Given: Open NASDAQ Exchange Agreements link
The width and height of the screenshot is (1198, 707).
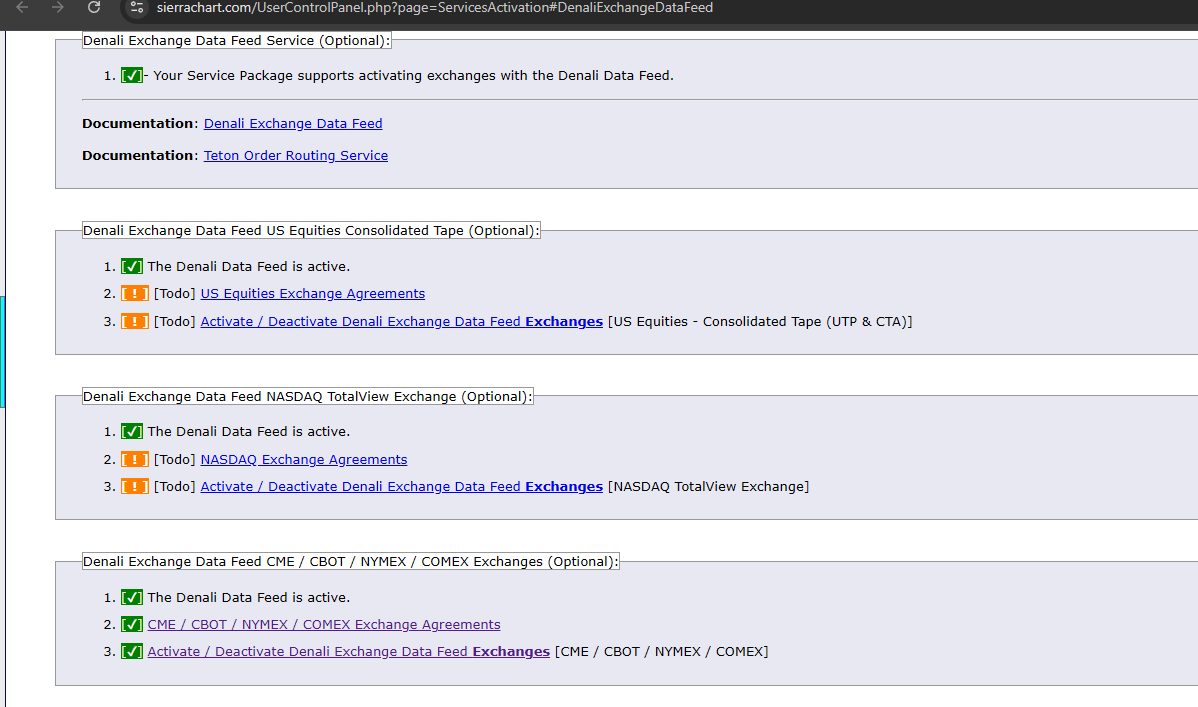Looking at the screenshot, I should tap(303, 459).
